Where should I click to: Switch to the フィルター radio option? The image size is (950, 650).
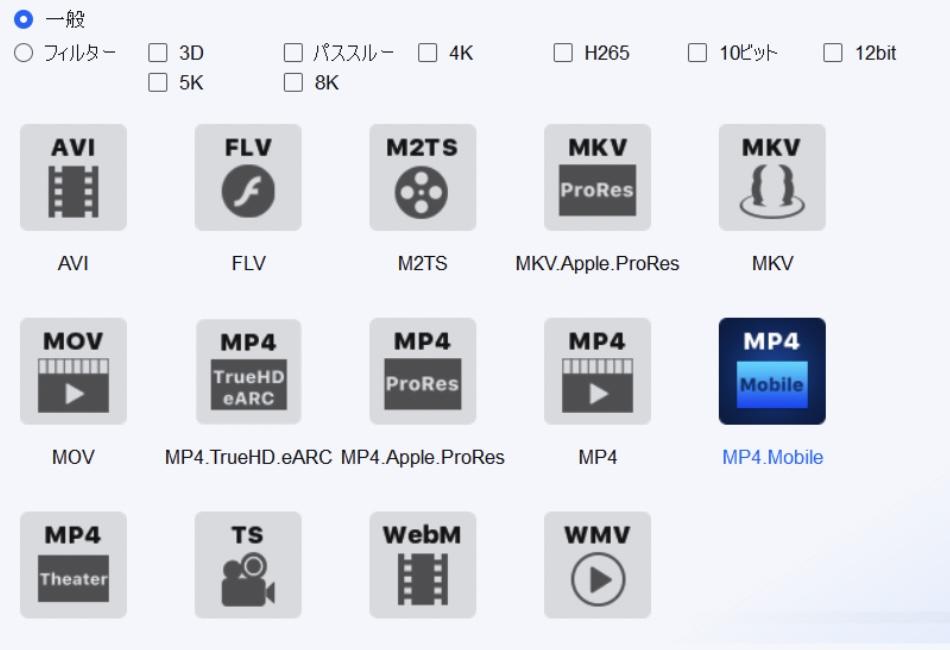(x=23, y=53)
